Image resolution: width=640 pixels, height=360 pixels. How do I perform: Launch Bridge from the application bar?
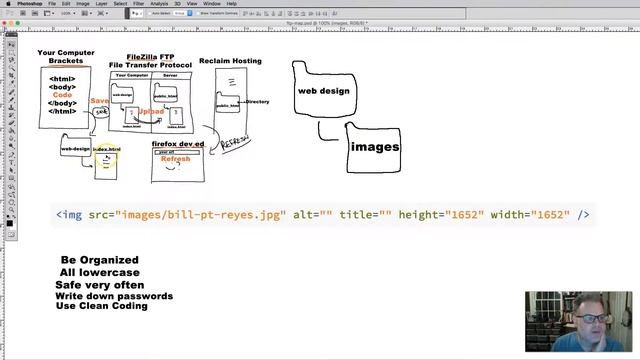22,13
